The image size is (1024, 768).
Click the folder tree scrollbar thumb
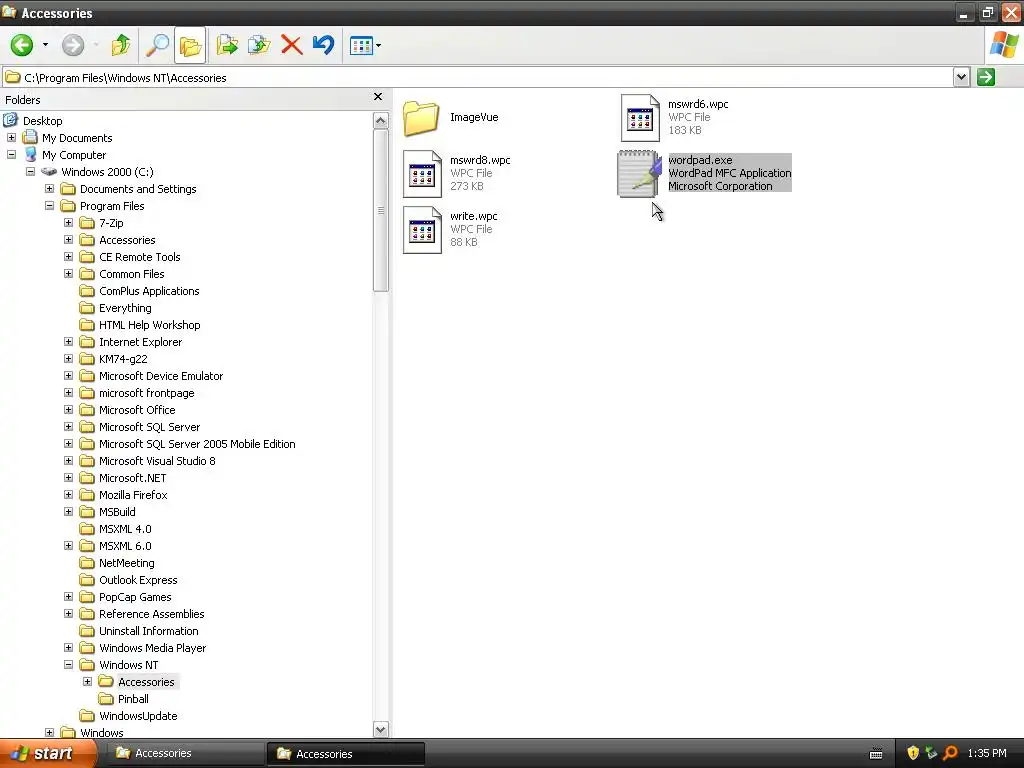pyautogui.click(x=381, y=210)
